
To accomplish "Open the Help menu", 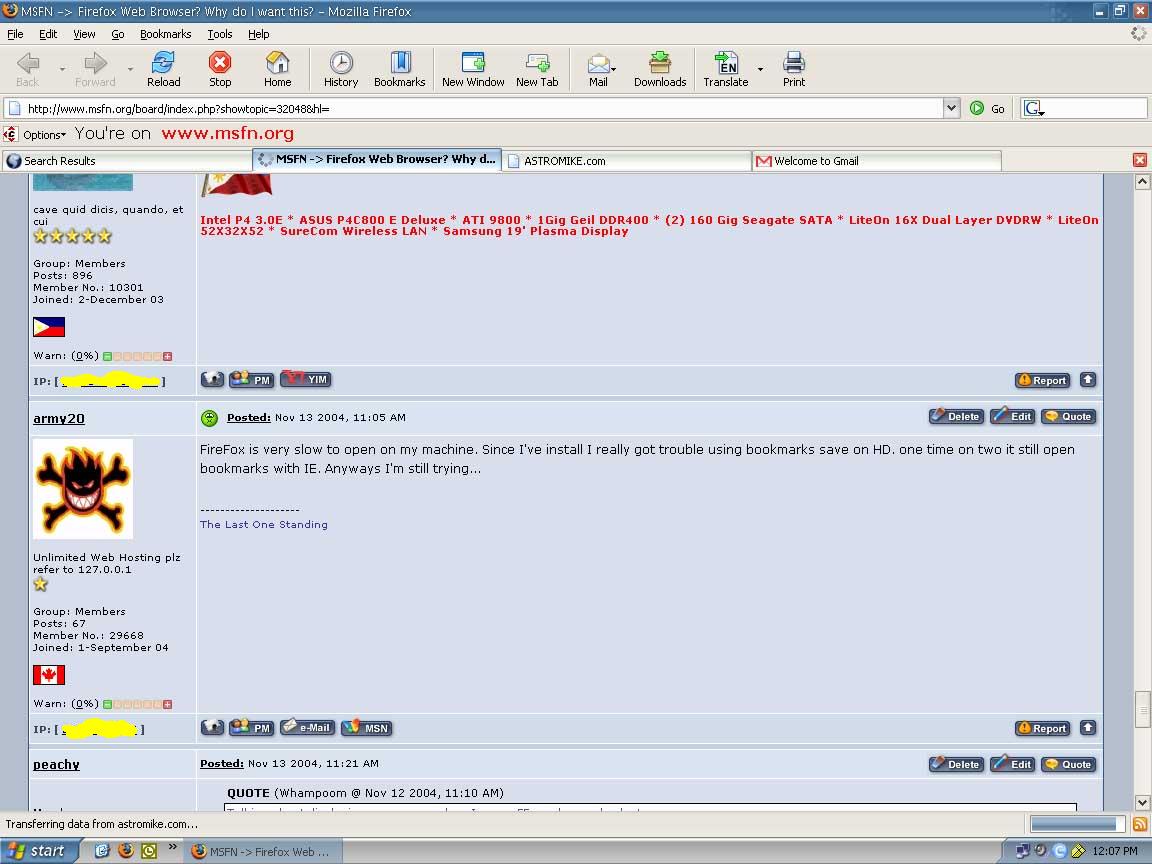I will point(259,34).
